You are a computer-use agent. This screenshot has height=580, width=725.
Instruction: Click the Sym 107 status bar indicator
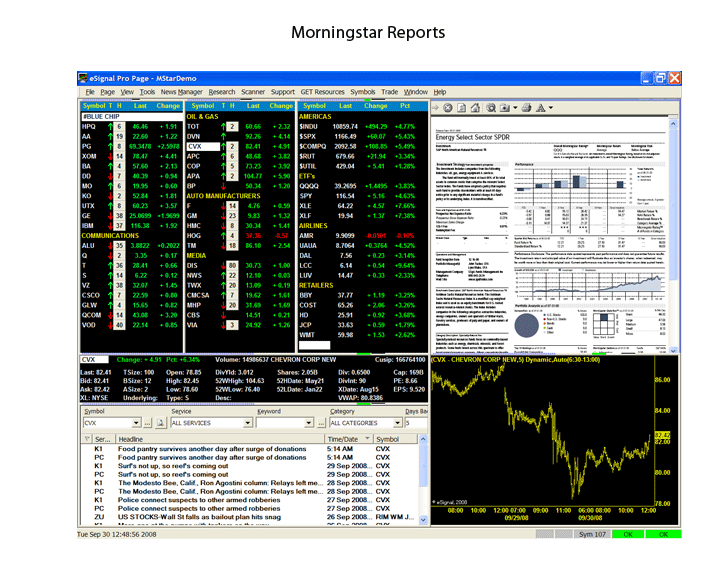[592, 534]
